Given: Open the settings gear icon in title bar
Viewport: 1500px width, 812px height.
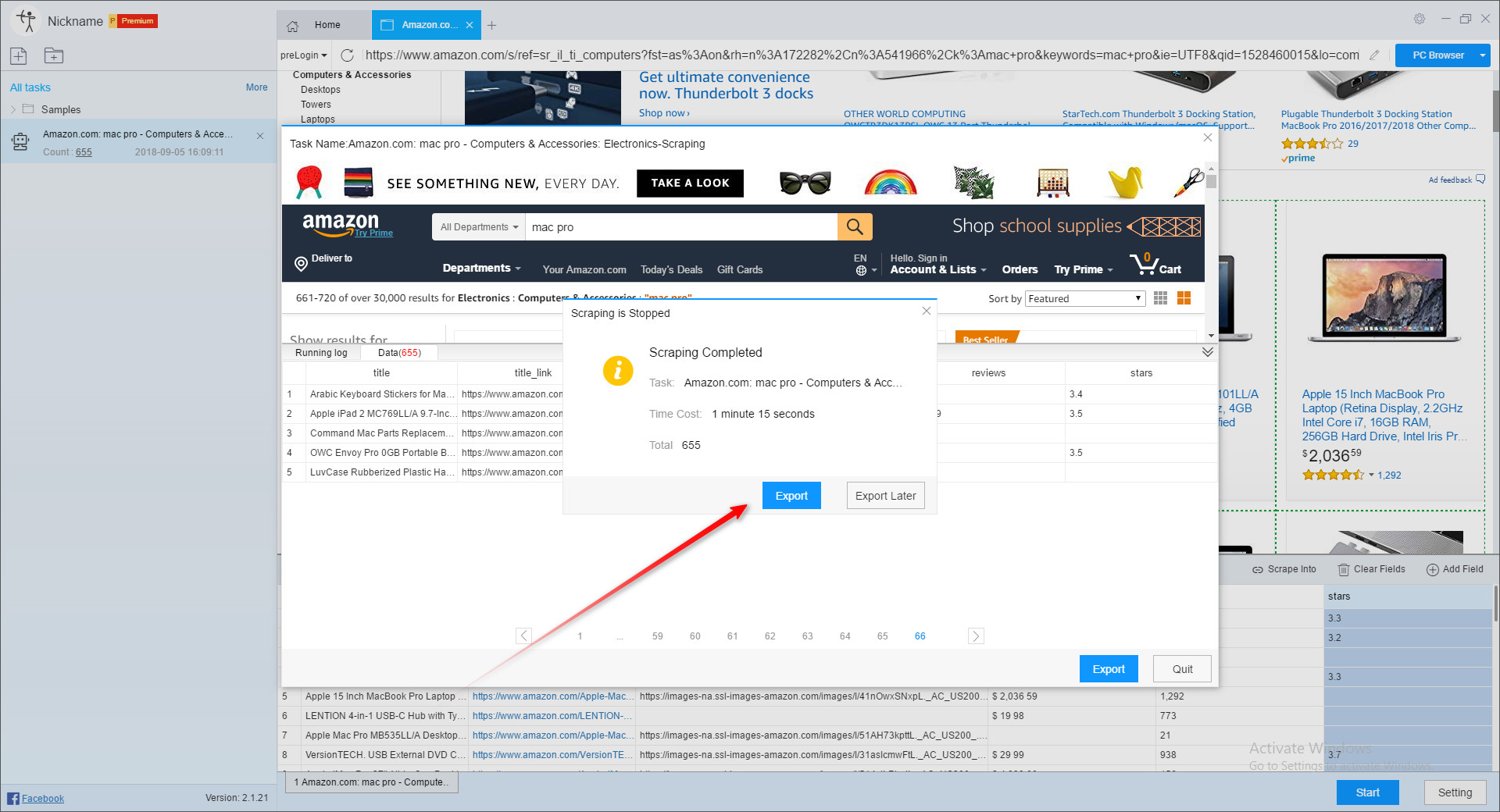Looking at the screenshot, I should click(x=1420, y=19).
